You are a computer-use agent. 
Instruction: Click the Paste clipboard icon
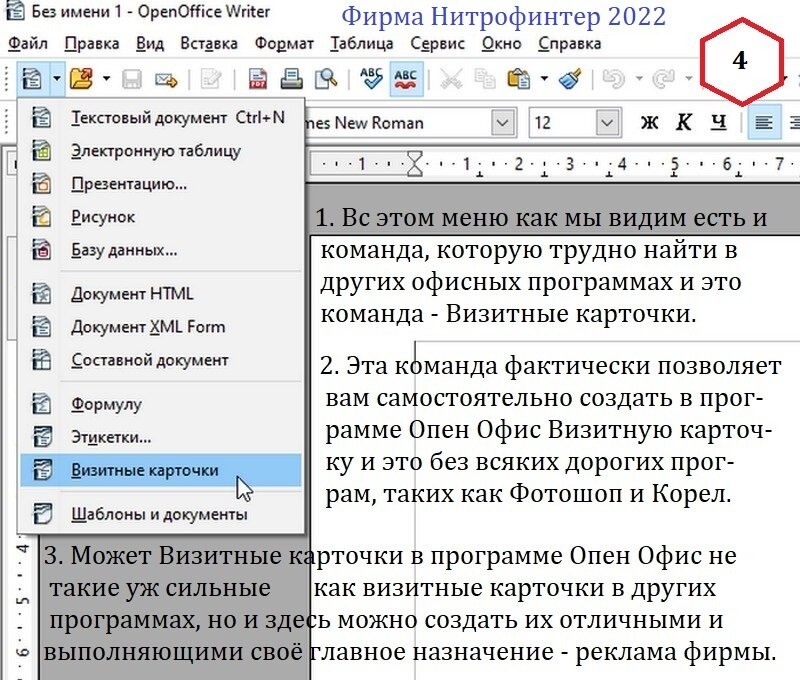[518, 79]
